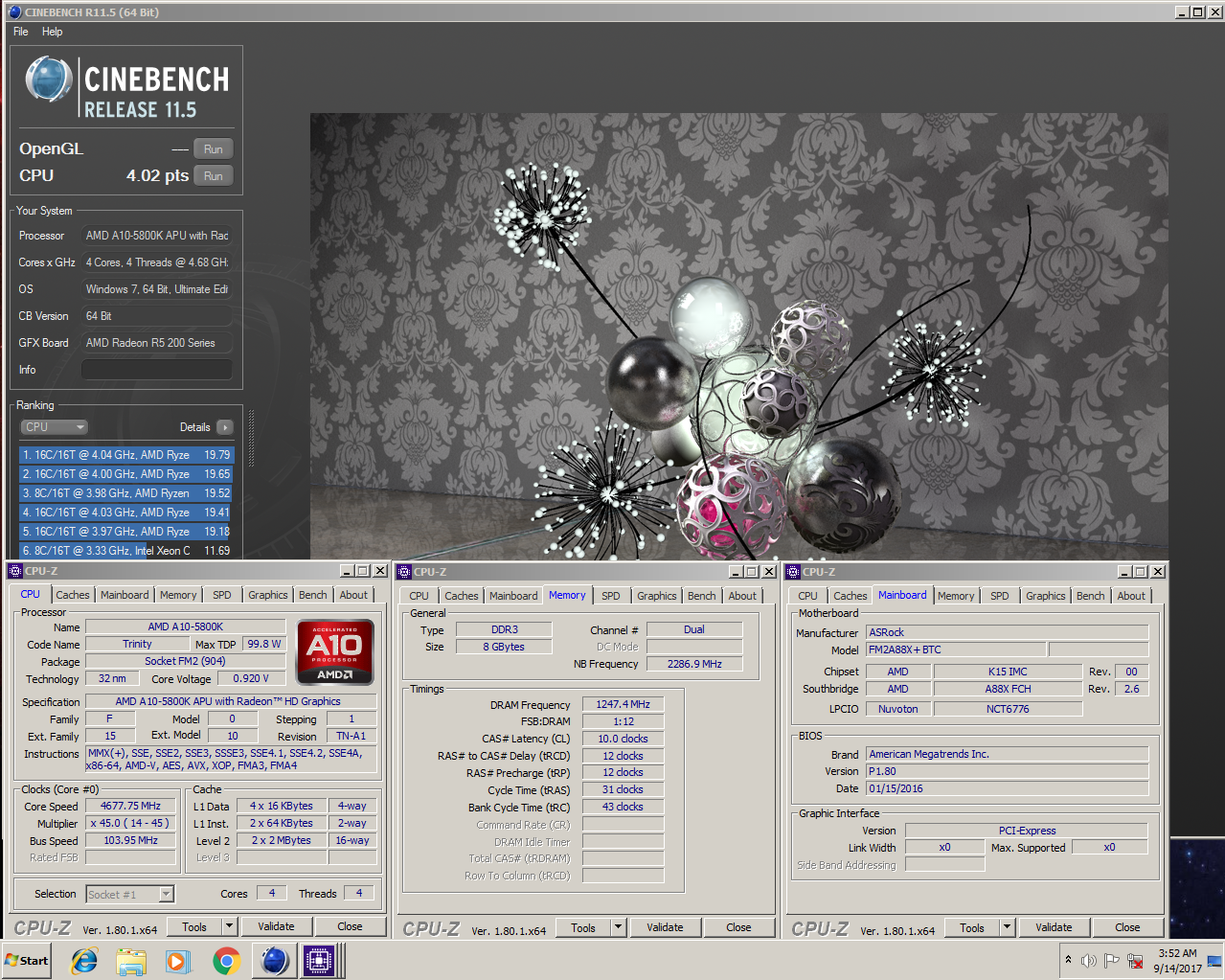Switch to Caches tab in first CPU-Z window
Screen dimensions: 1225x980
(73, 595)
